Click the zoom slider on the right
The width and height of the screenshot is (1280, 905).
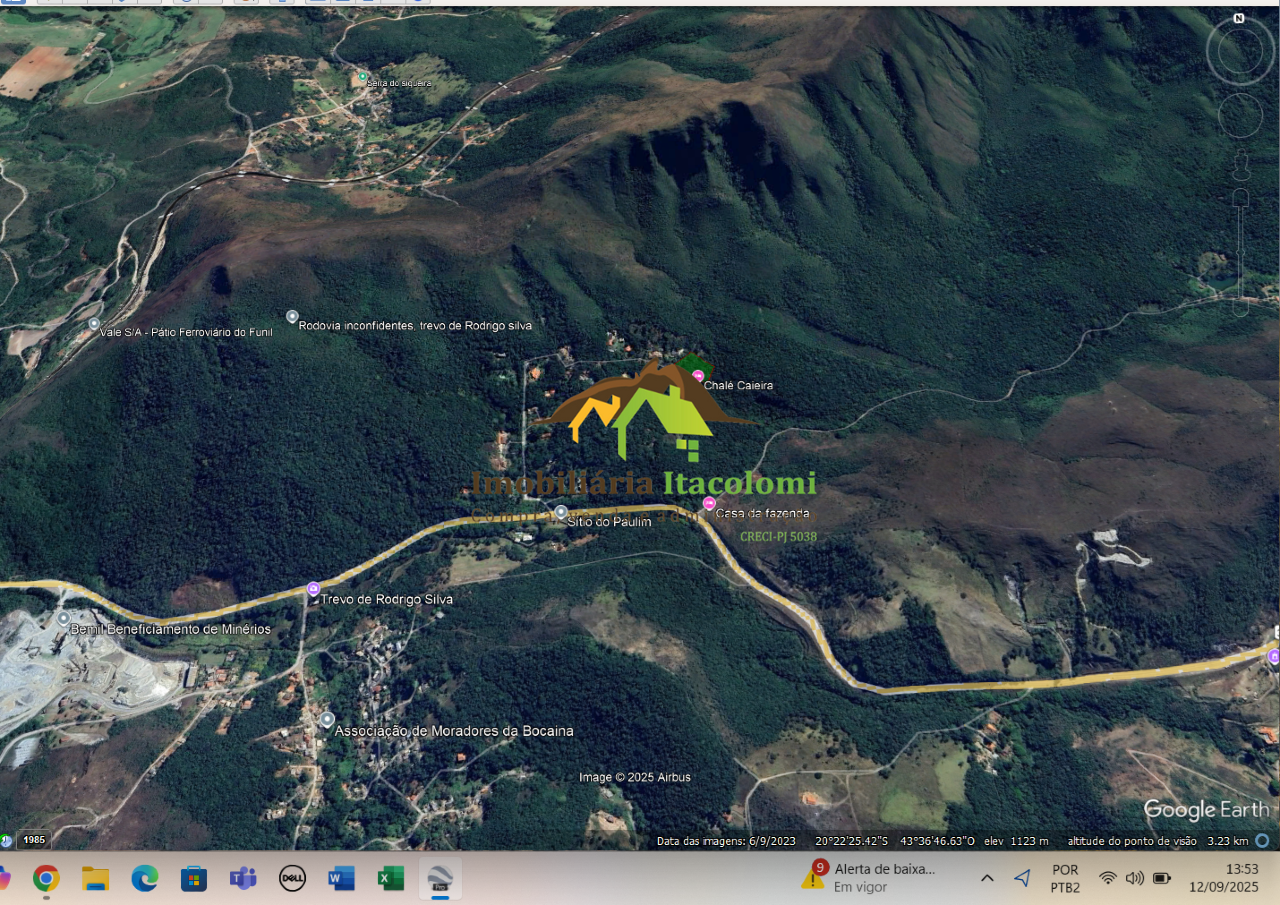[x=1240, y=250]
